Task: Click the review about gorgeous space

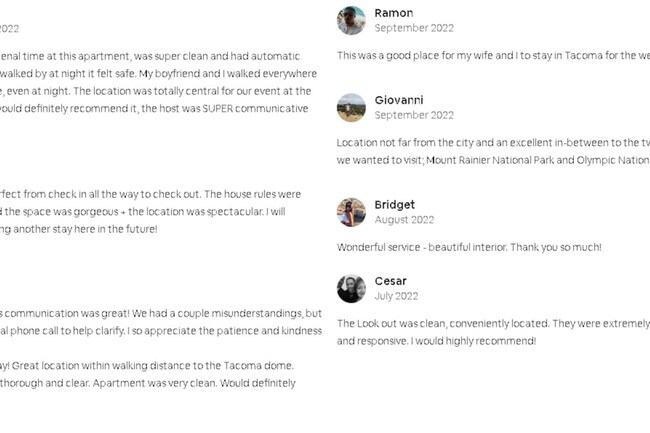Action: click(x=150, y=211)
